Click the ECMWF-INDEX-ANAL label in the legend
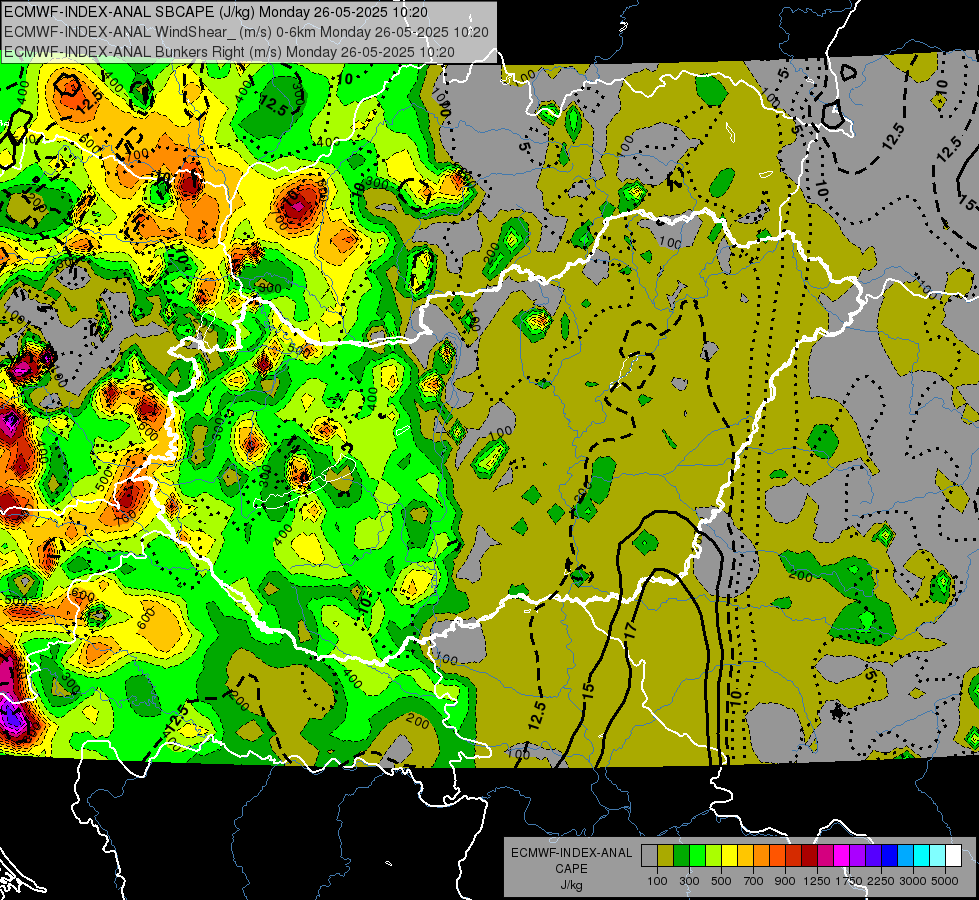Image resolution: width=979 pixels, height=900 pixels. (572, 853)
